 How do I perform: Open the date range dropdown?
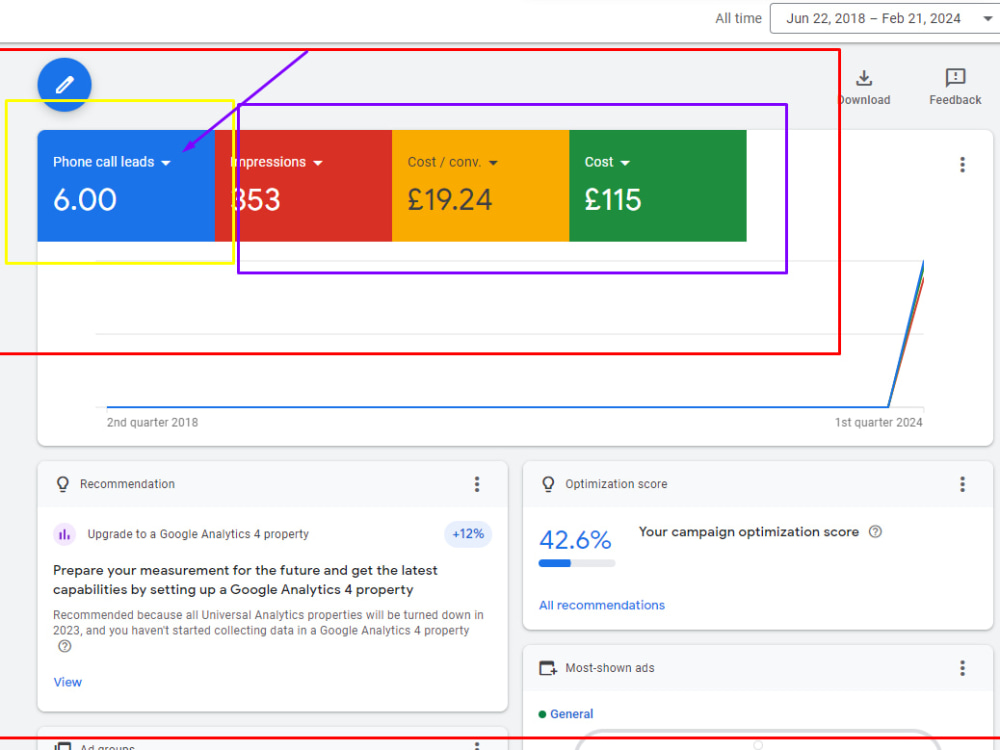(x=885, y=18)
